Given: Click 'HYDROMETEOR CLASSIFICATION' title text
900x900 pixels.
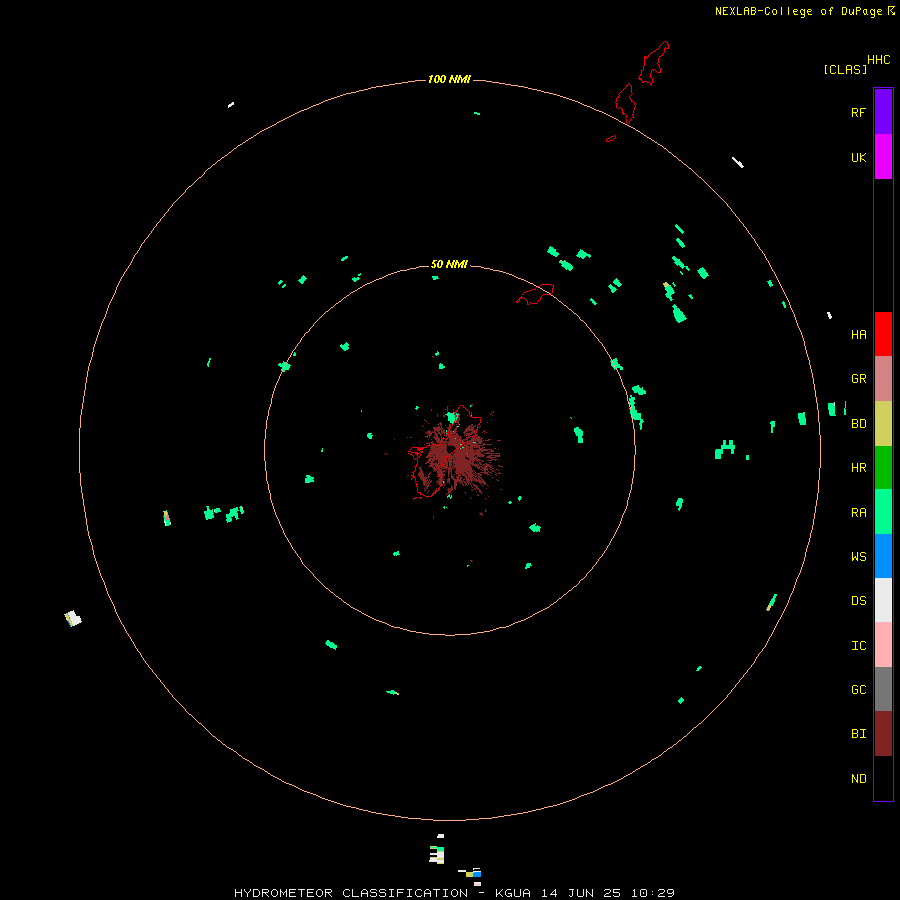Looking at the screenshot, I should coord(351,893).
